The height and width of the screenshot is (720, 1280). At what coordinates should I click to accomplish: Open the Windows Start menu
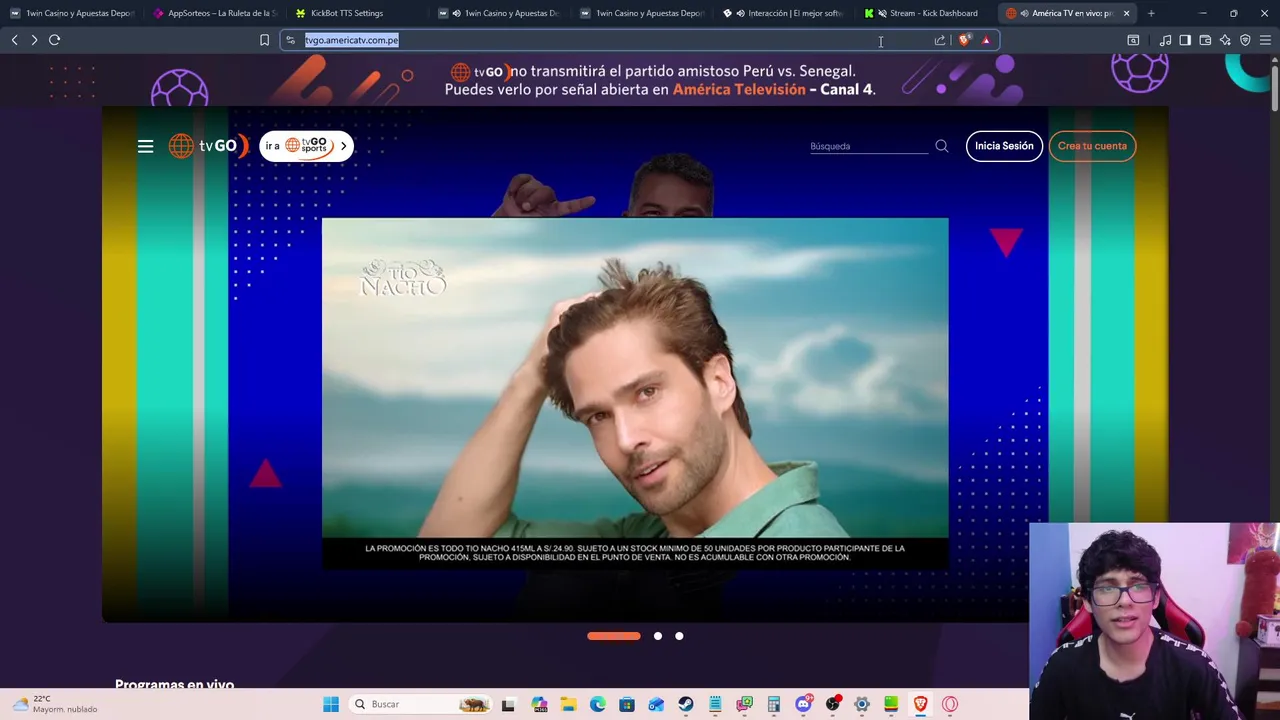tap(331, 704)
